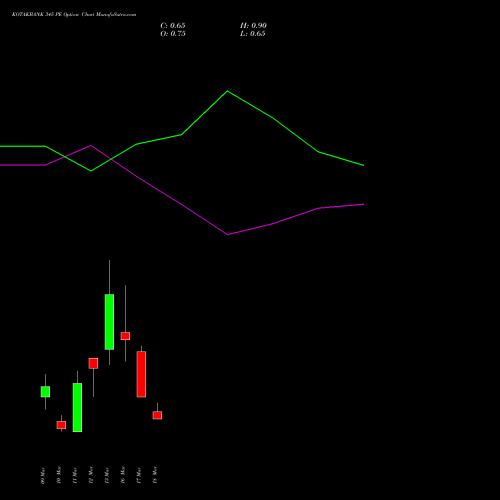Click the low value 'L: 0.65'
This screenshot has height=500, width=500.
(253, 34)
